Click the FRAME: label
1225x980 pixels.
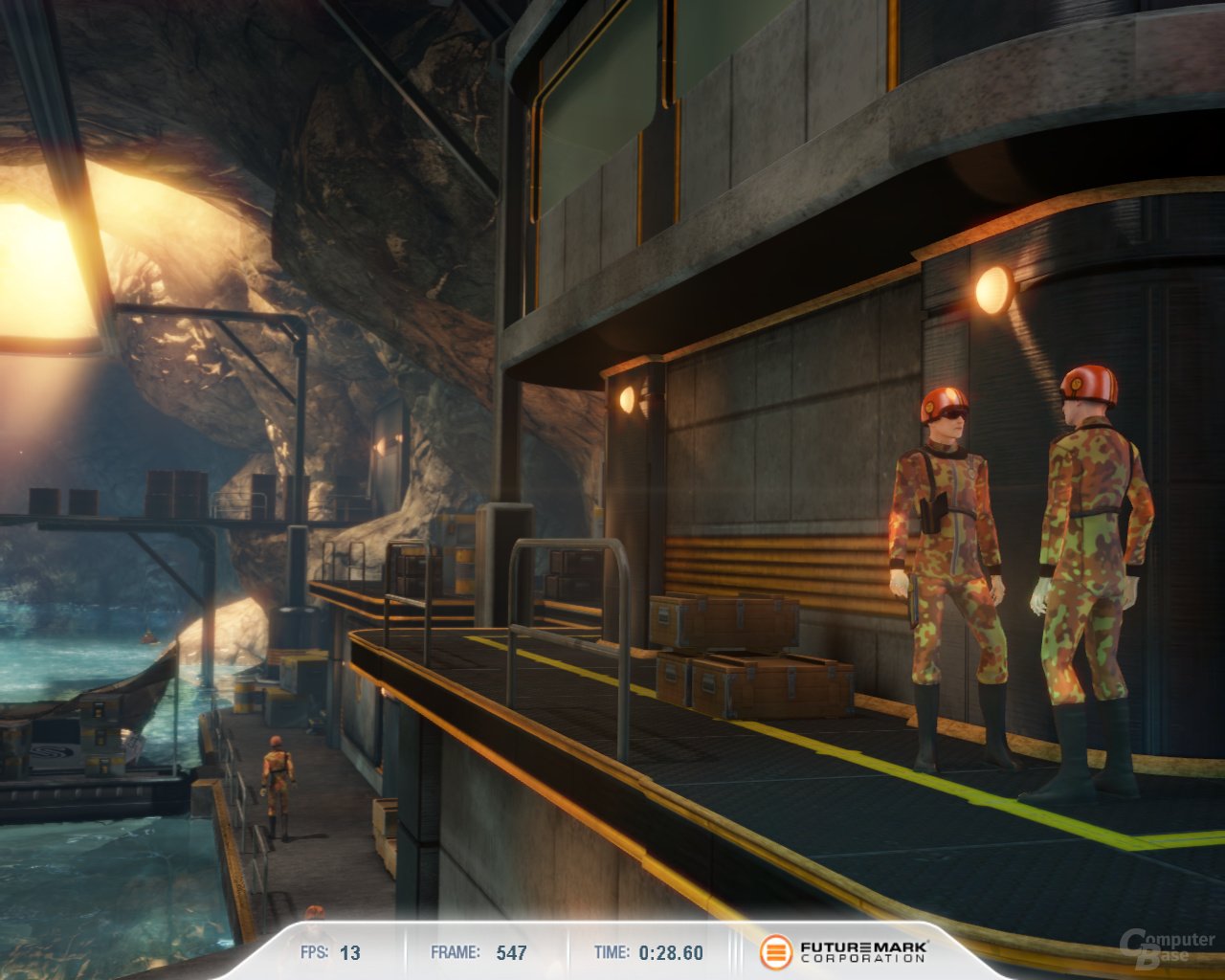(456, 952)
